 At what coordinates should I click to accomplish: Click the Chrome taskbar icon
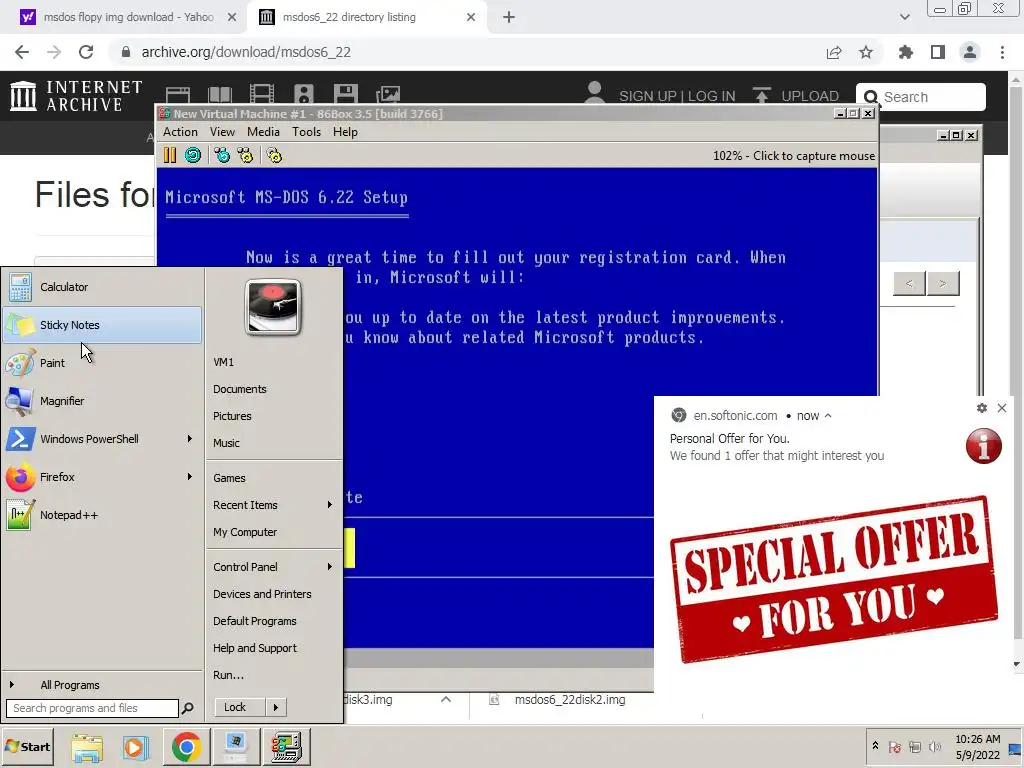tap(186, 748)
